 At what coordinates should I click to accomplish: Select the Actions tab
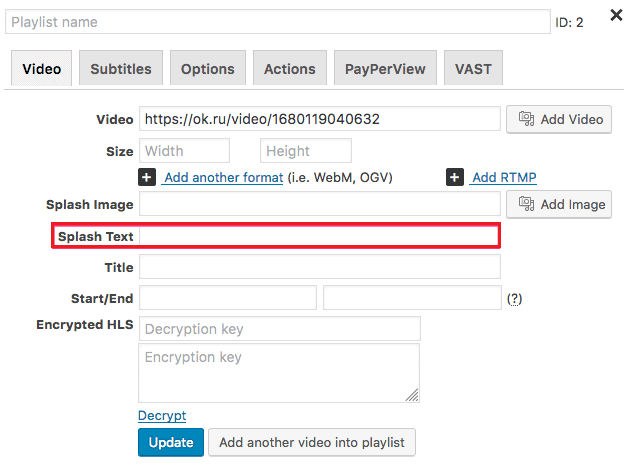(x=290, y=68)
